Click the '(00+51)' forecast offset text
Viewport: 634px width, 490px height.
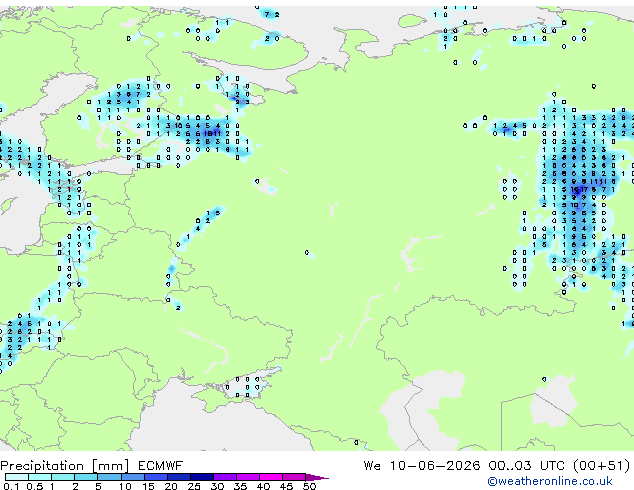(601, 466)
